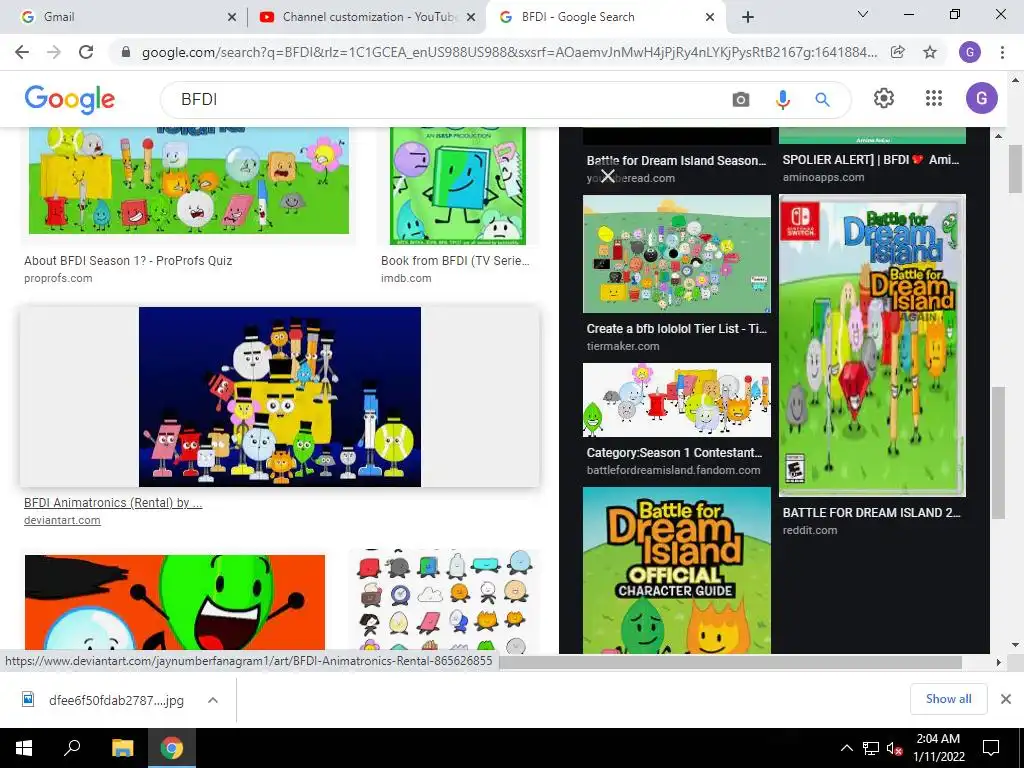Open the orange background leafy image
Screen dimensions: 1024x768
point(175,602)
